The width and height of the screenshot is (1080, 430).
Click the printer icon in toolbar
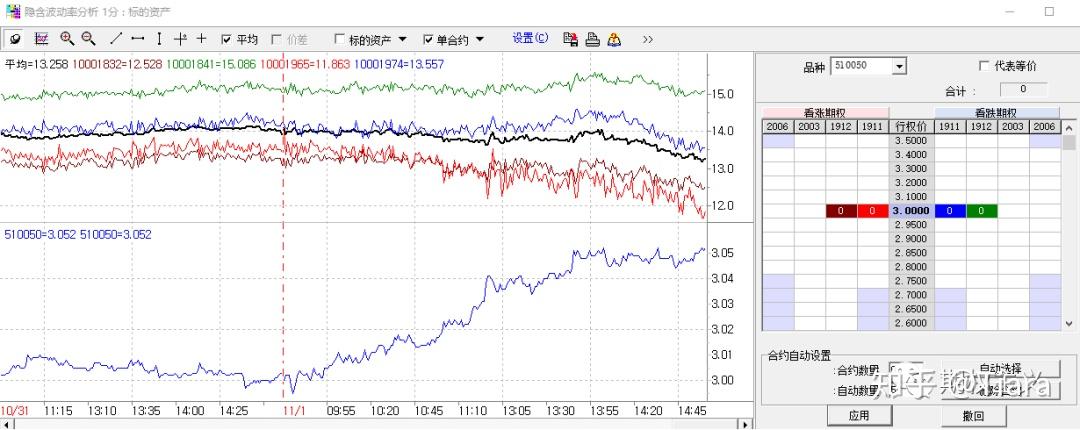click(592, 39)
